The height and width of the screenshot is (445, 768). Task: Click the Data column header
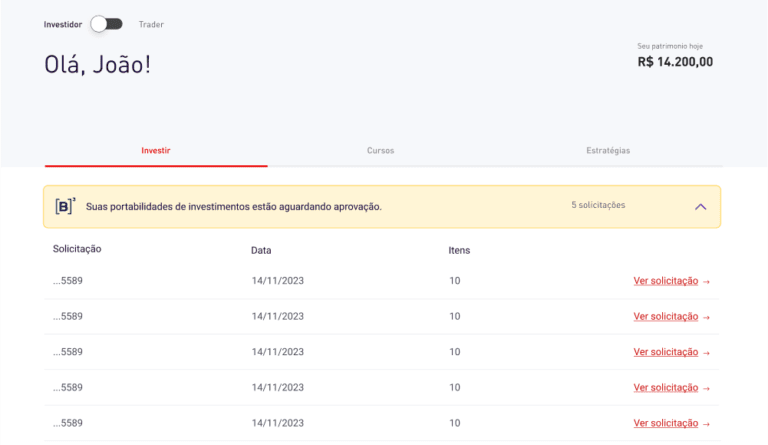coord(261,250)
